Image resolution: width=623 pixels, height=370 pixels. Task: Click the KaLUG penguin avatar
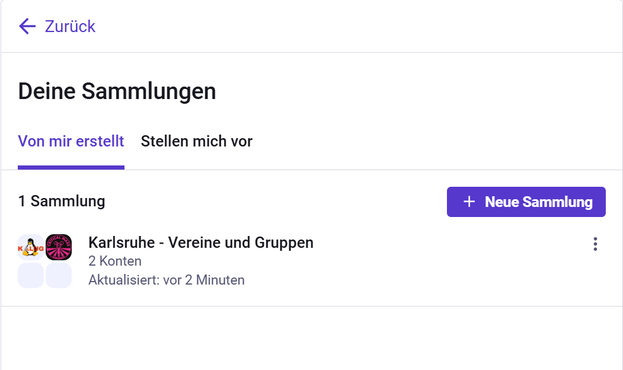[x=31, y=247]
